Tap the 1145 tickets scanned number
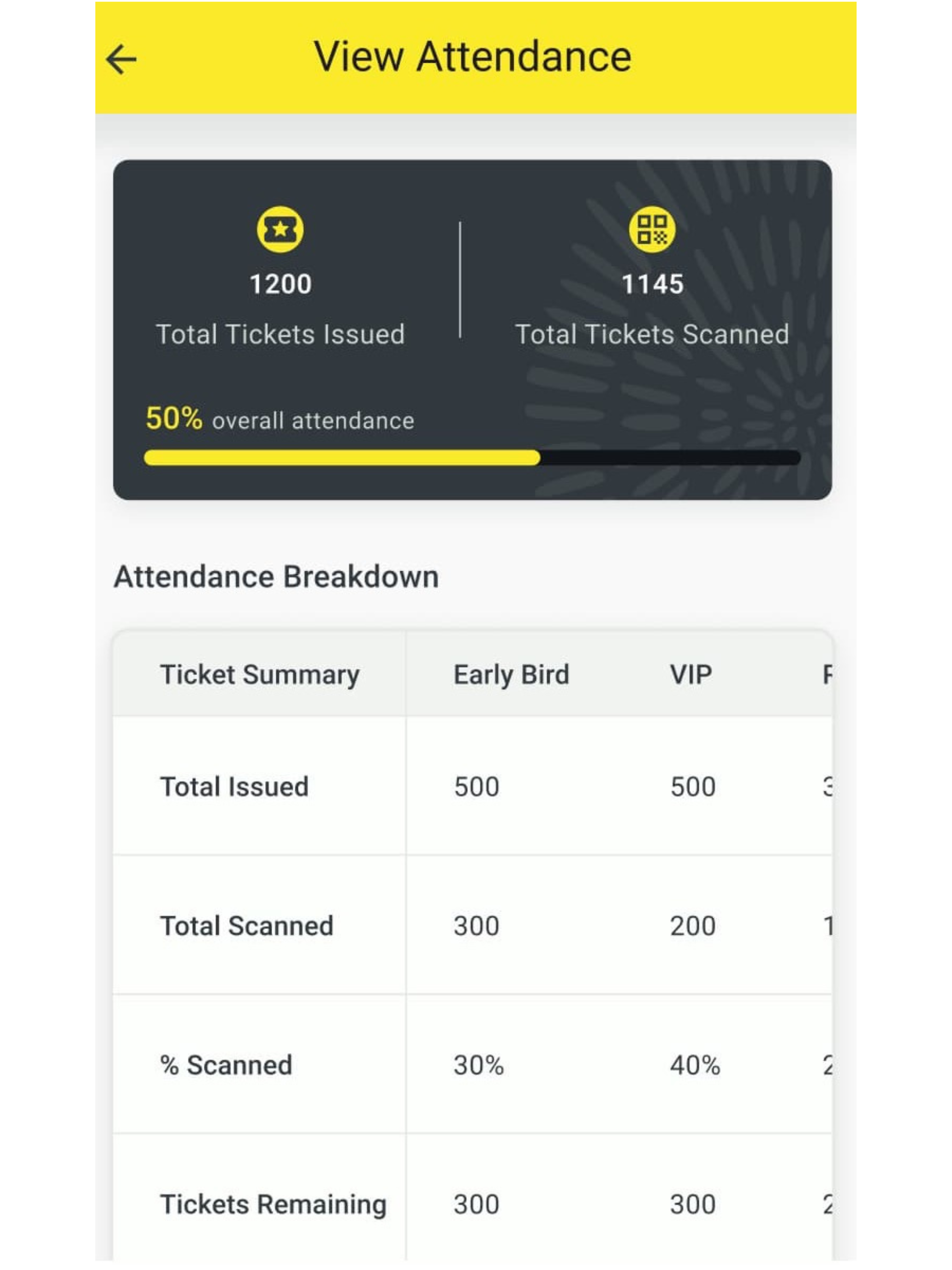The image size is (952, 1270). click(x=653, y=284)
